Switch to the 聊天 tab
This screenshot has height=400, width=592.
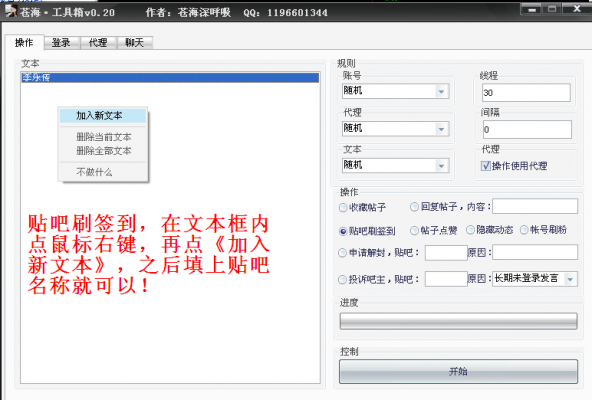click(x=134, y=43)
